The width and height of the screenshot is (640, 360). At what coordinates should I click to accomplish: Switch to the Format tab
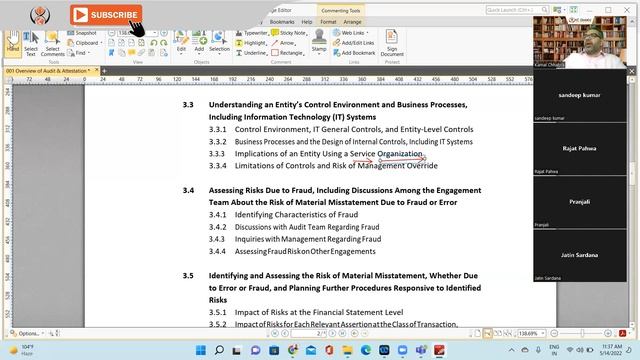pyautogui.click(x=328, y=22)
